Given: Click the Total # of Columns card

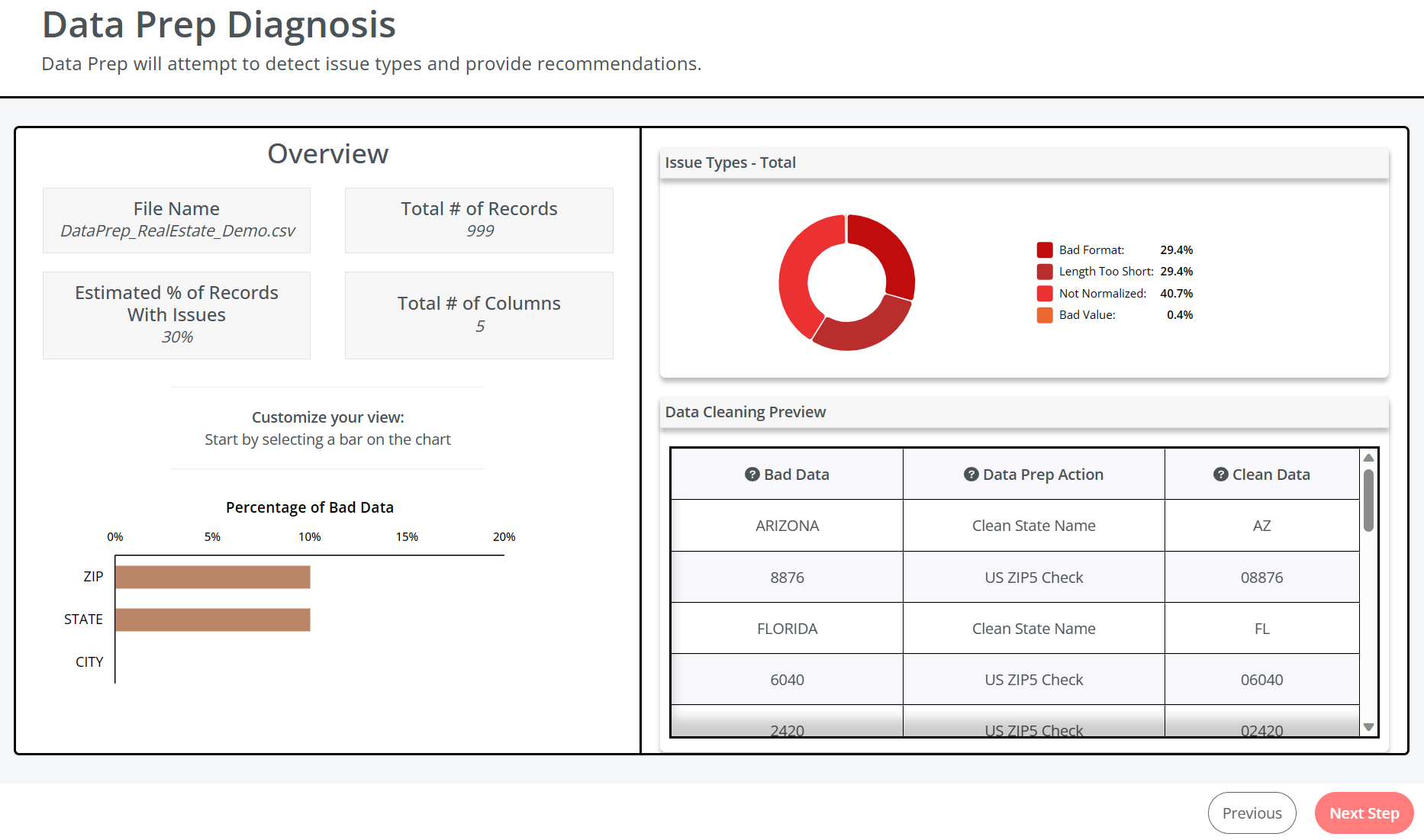Looking at the screenshot, I should [479, 315].
